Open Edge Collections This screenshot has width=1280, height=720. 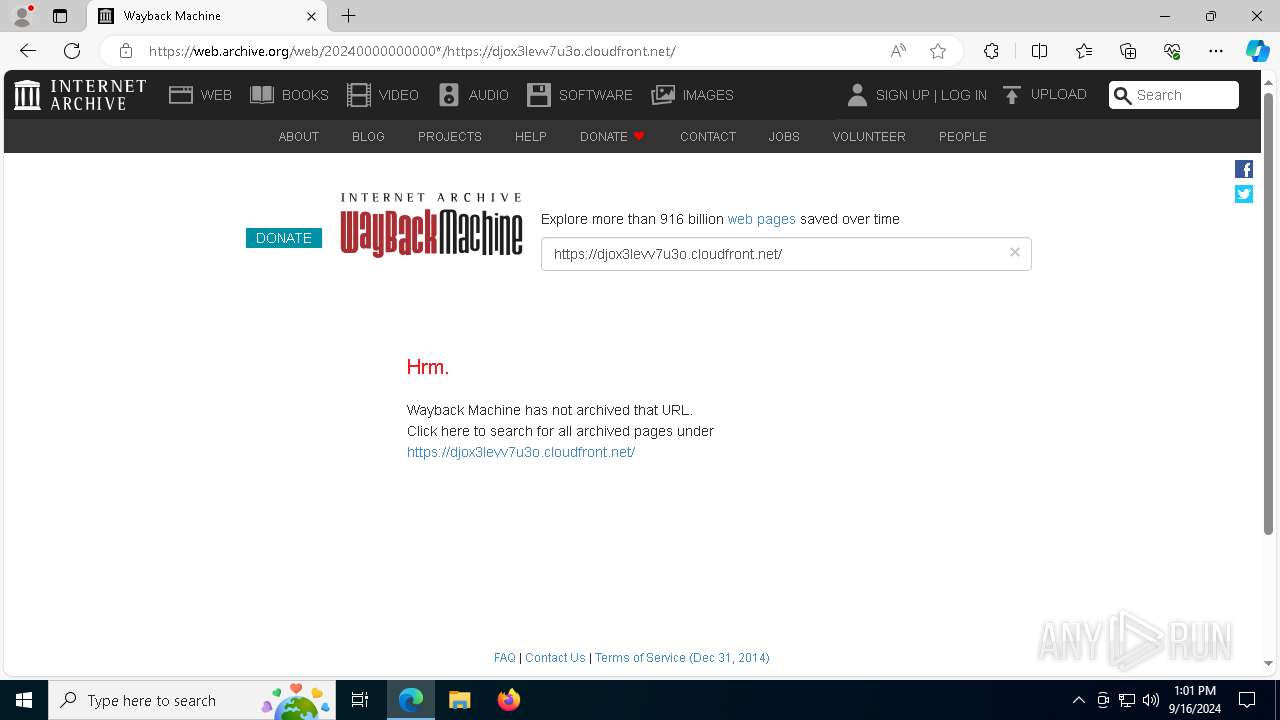click(1128, 51)
